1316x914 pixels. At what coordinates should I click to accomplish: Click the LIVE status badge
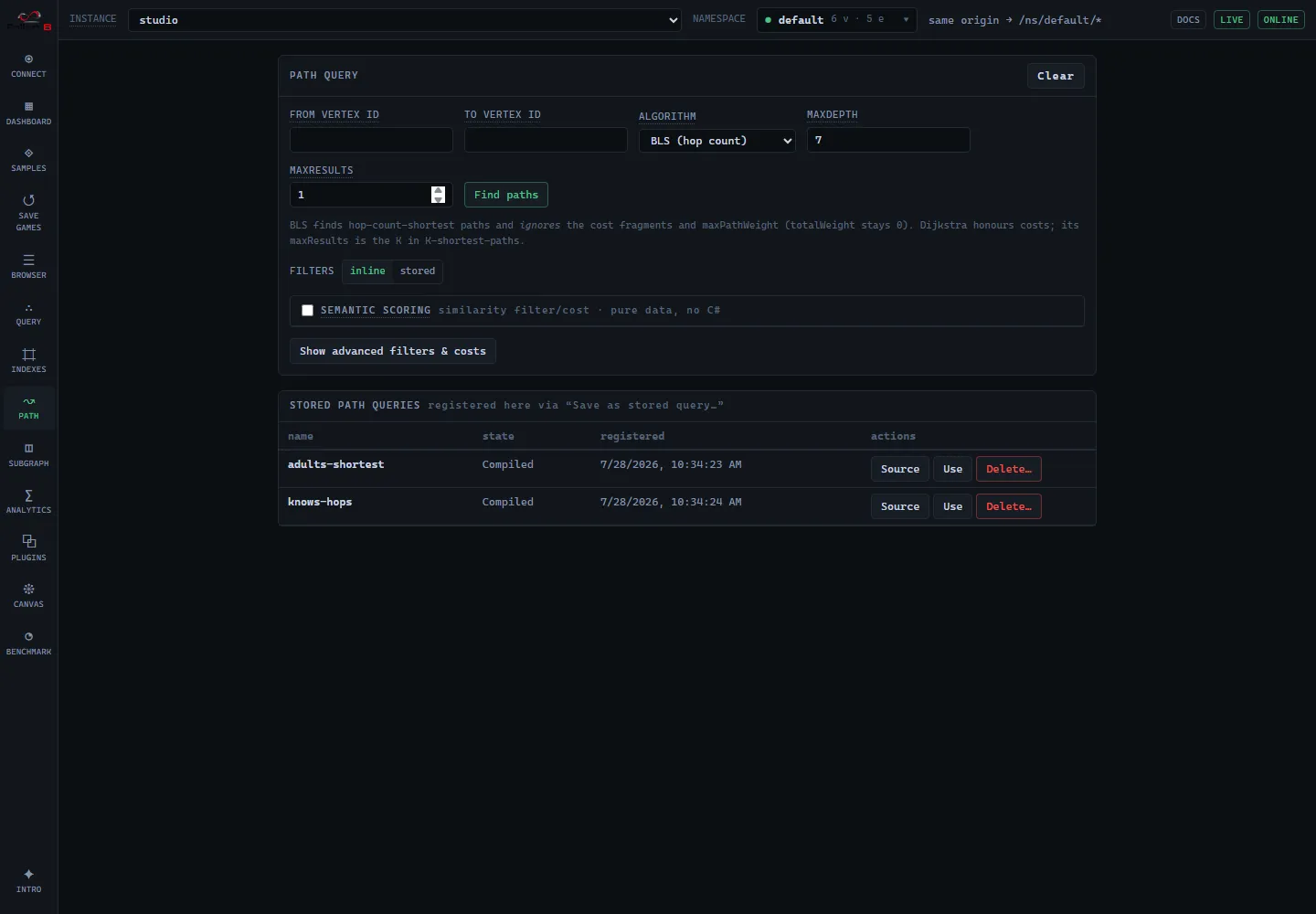(1232, 20)
